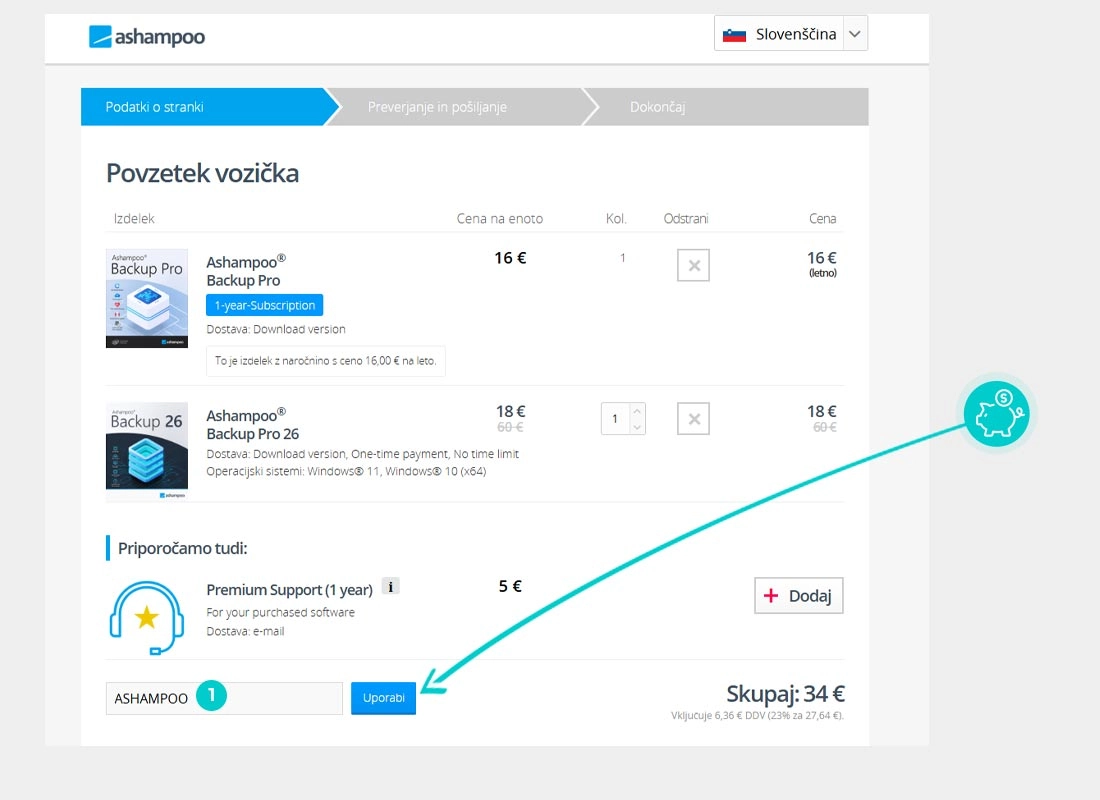Click the Backup Pro product box image
The image size is (1100, 800).
tap(147, 298)
